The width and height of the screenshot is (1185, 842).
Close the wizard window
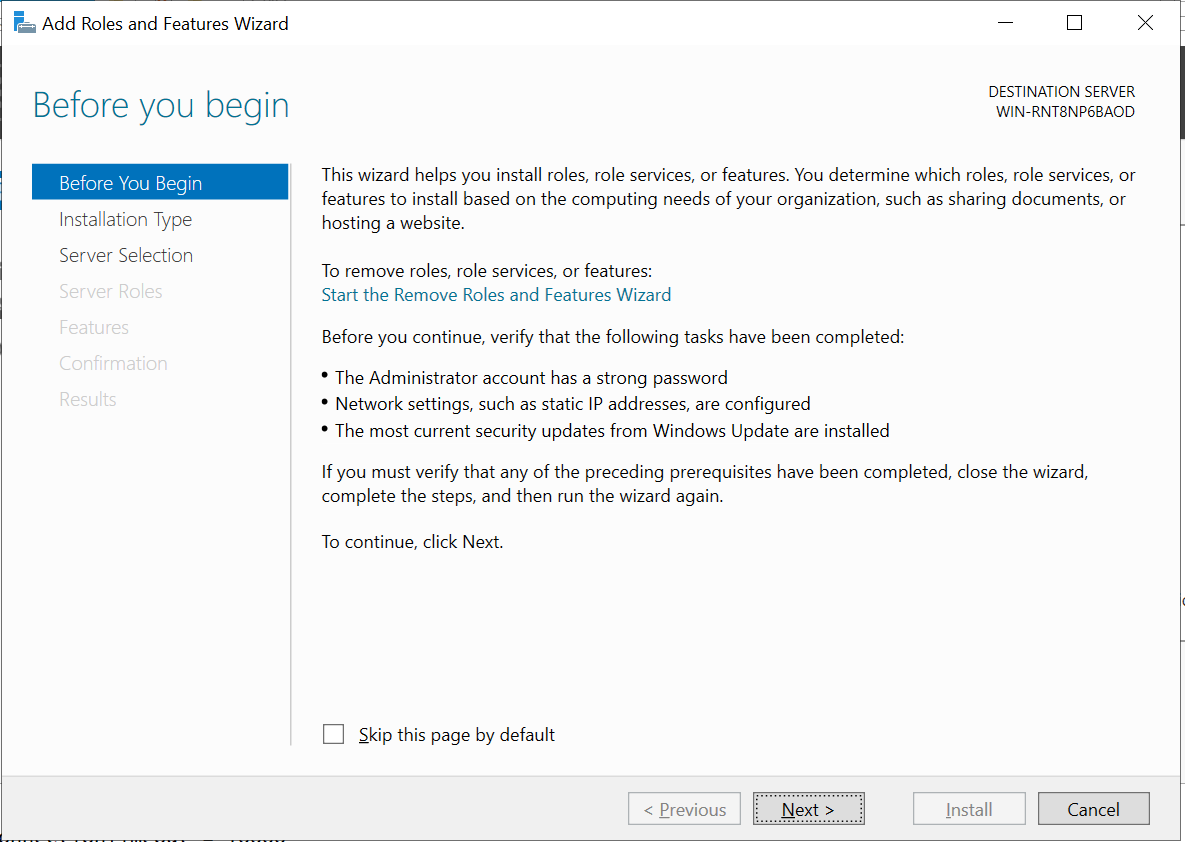click(1145, 23)
